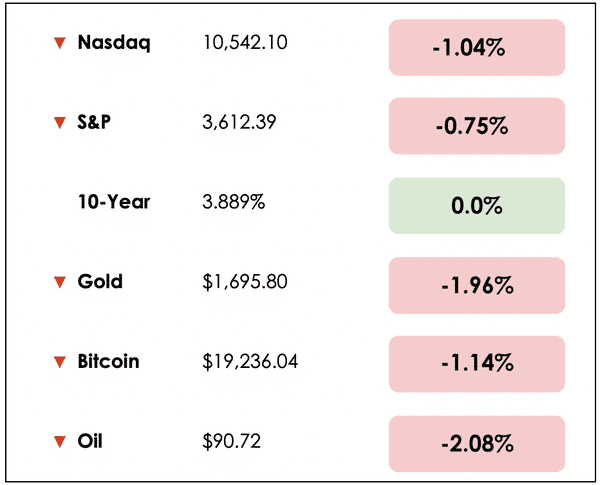The height and width of the screenshot is (485, 600).
Task: Click the Bitcoin price $19,236.04
Action: 250,361
